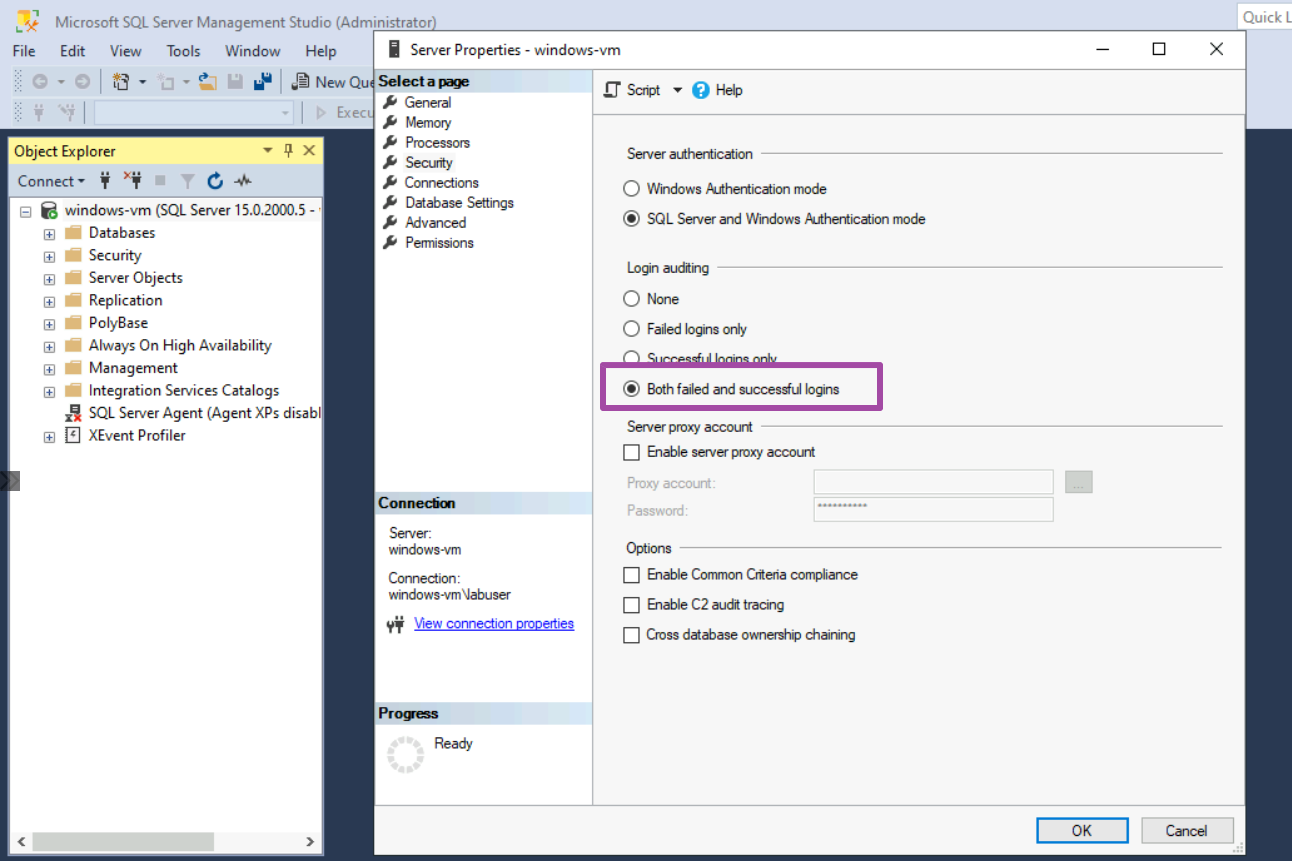Click Object Explorer scroll right arrow
Viewport: 1292px width, 861px height.
click(310, 841)
